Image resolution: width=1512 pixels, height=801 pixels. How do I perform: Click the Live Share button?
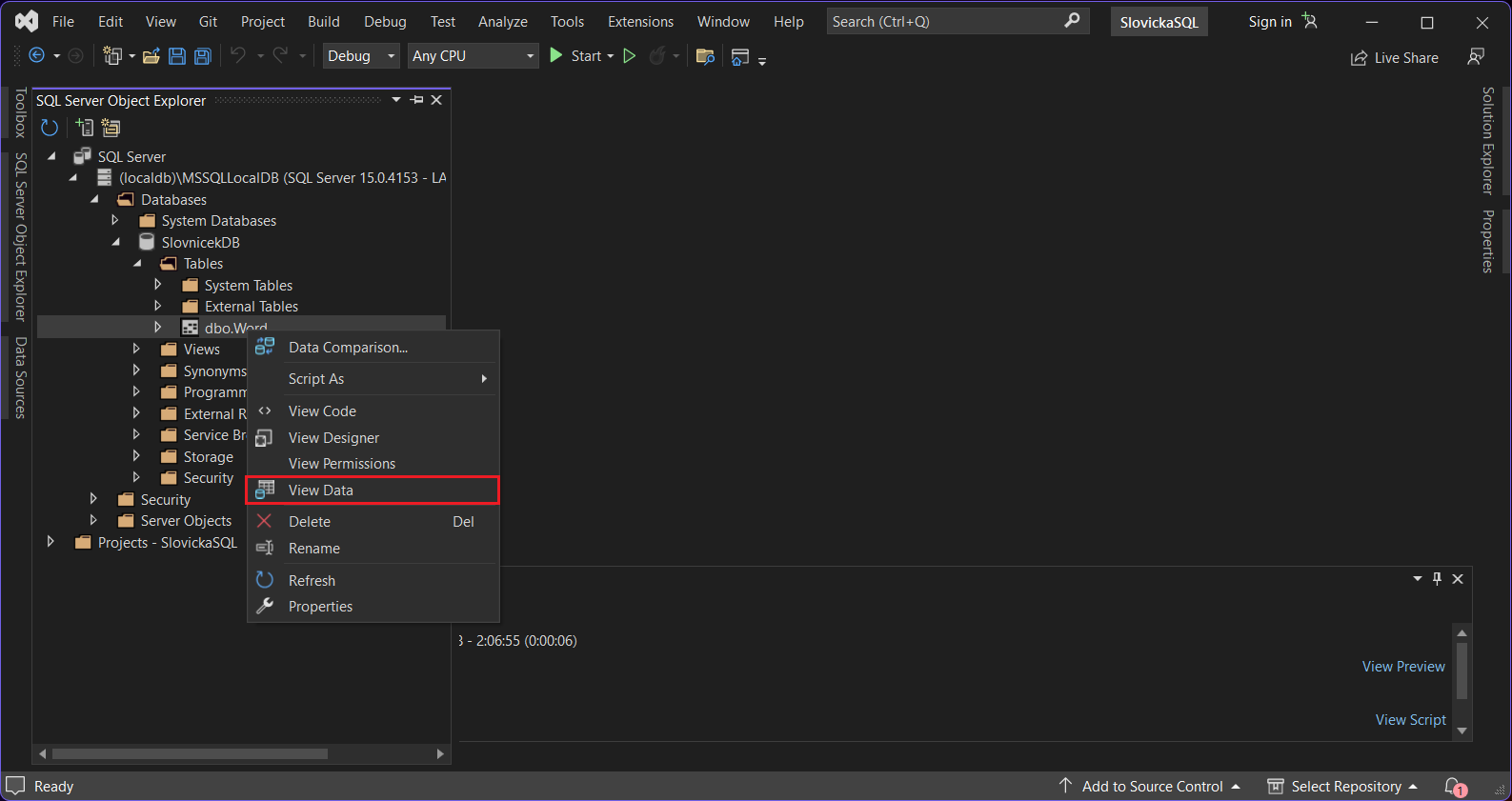pos(1394,57)
